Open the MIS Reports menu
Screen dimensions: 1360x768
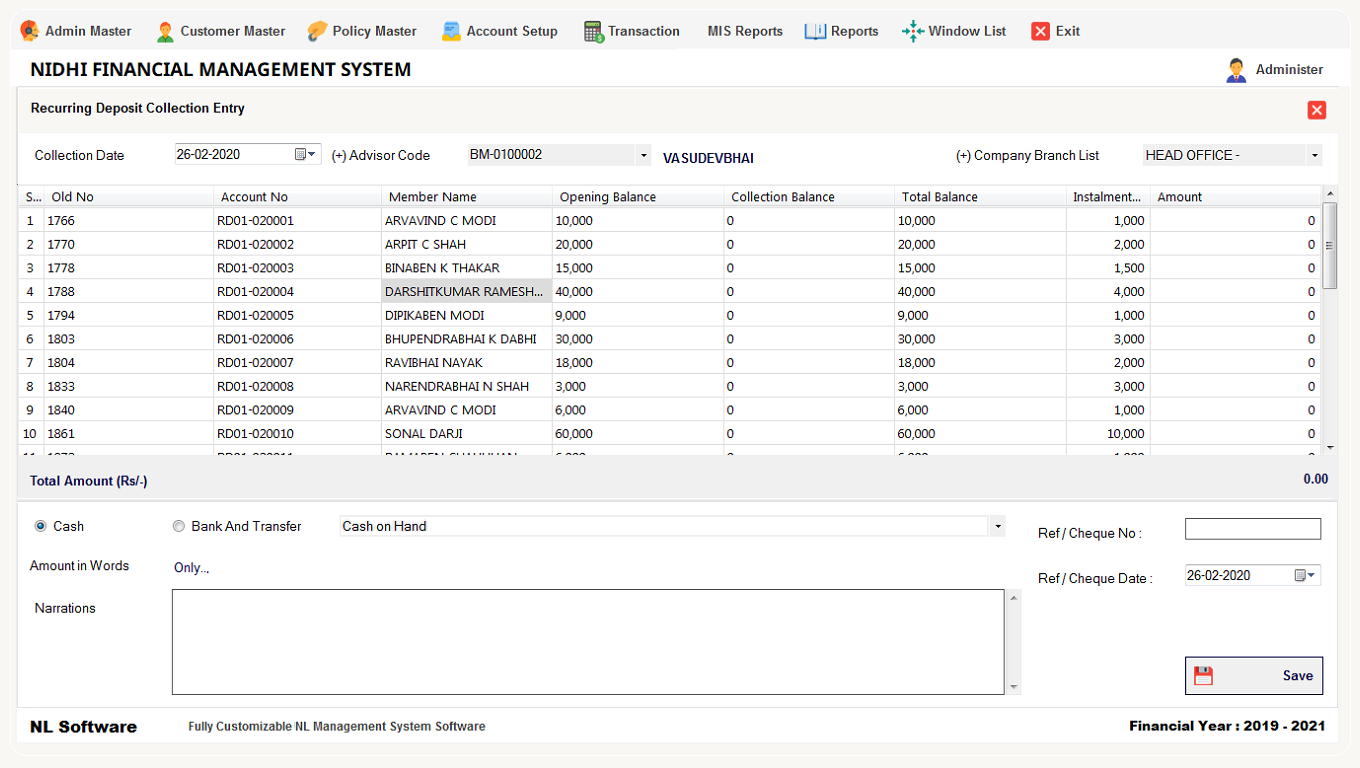[744, 31]
